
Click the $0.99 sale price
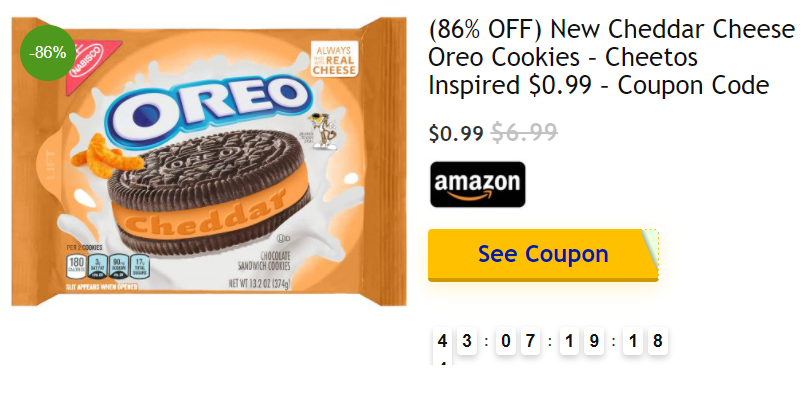455,133
